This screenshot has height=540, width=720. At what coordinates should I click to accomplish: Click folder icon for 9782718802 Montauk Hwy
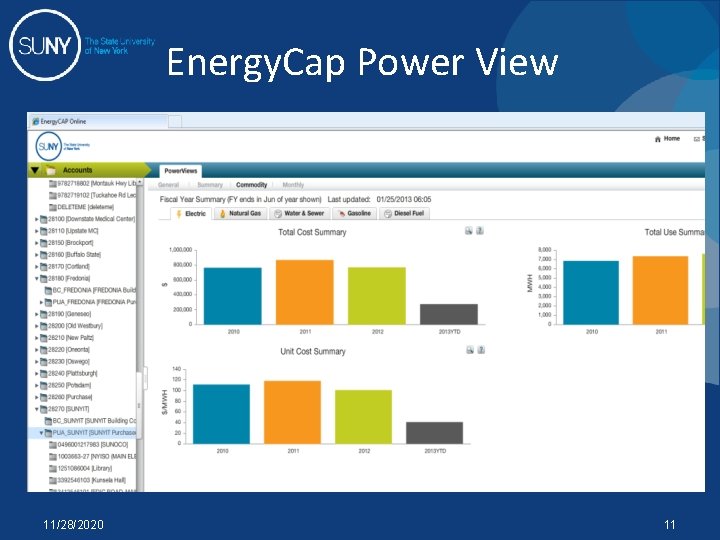53,184
